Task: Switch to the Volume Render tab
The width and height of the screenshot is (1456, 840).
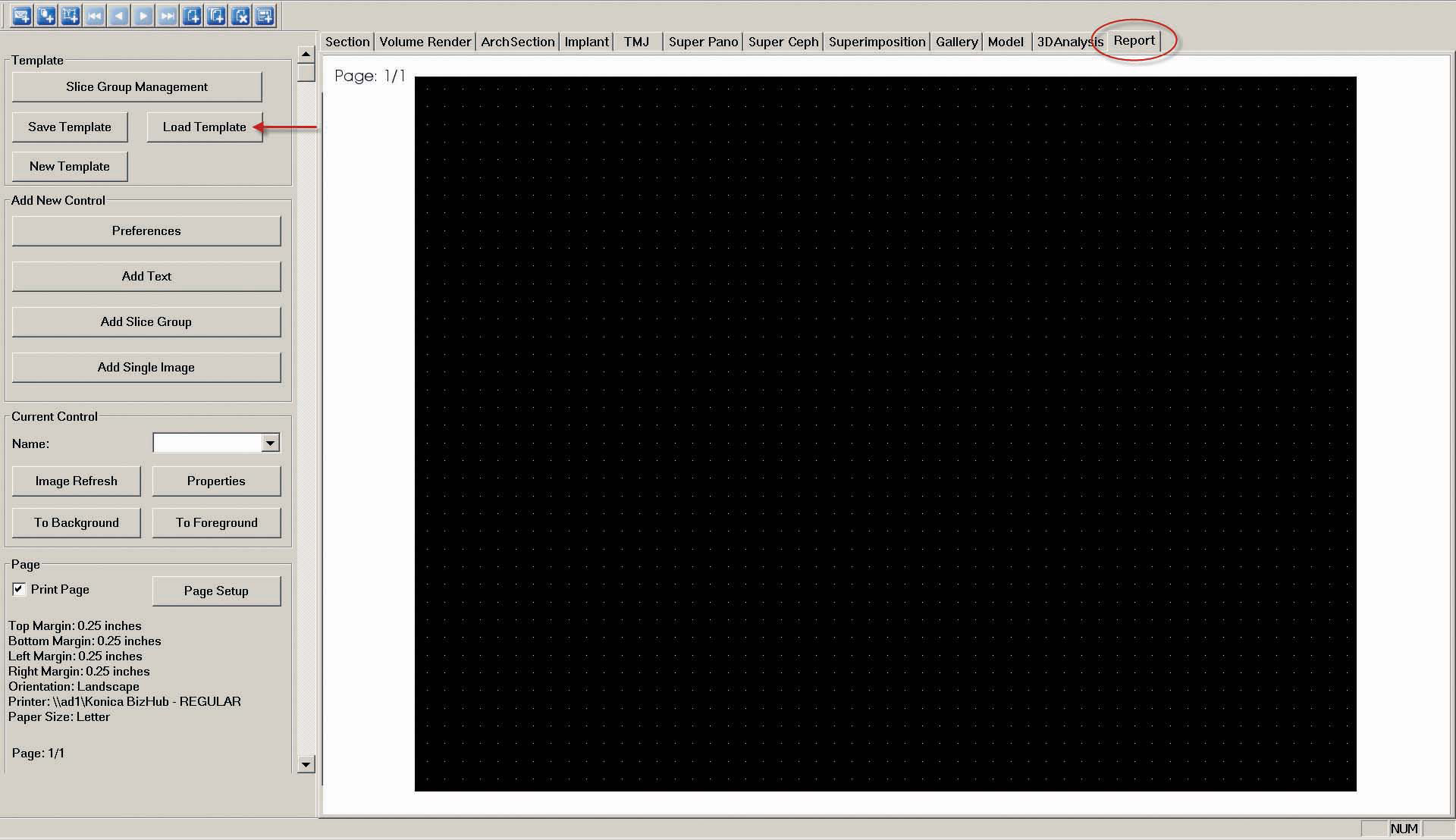Action: pos(425,42)
